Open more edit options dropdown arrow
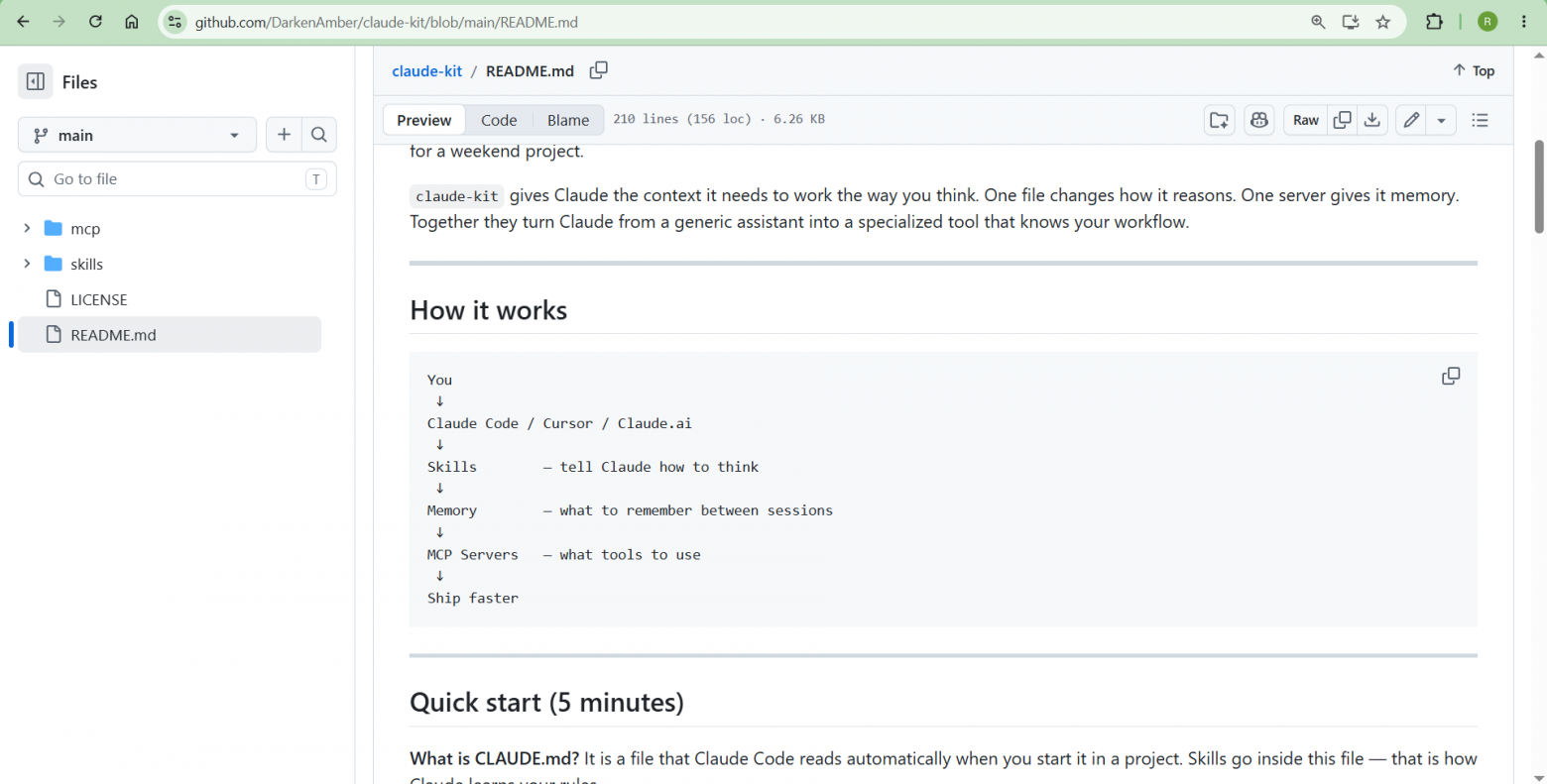This screenshot has height=784, width=1547. 1441,120
